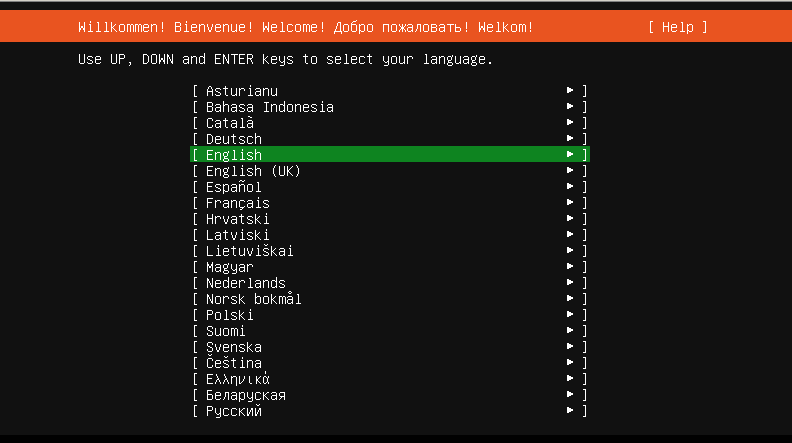
Task: Select the Català language row
Action: pyautogui.click(x=230, y=123)
